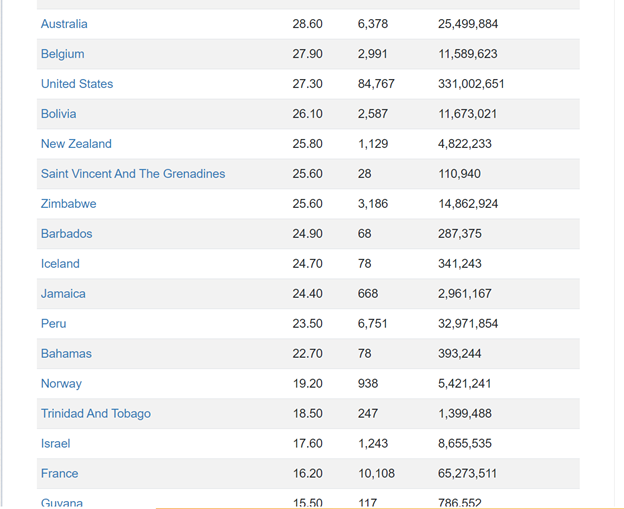
Task: Click Zimbabwe's count 3,186
Action: click(373, 204)
